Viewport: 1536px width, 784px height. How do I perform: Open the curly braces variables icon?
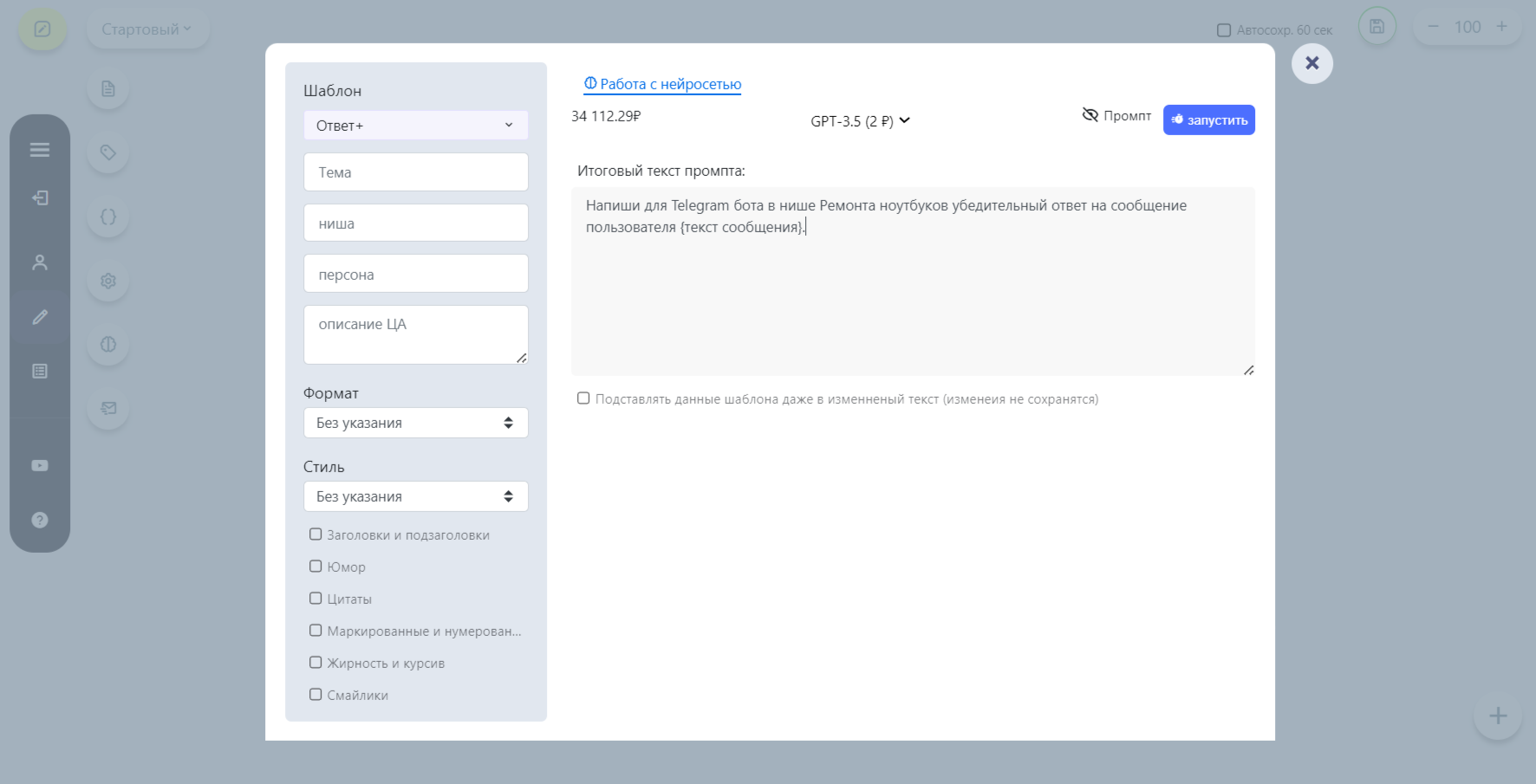click(x=108, y=217)
